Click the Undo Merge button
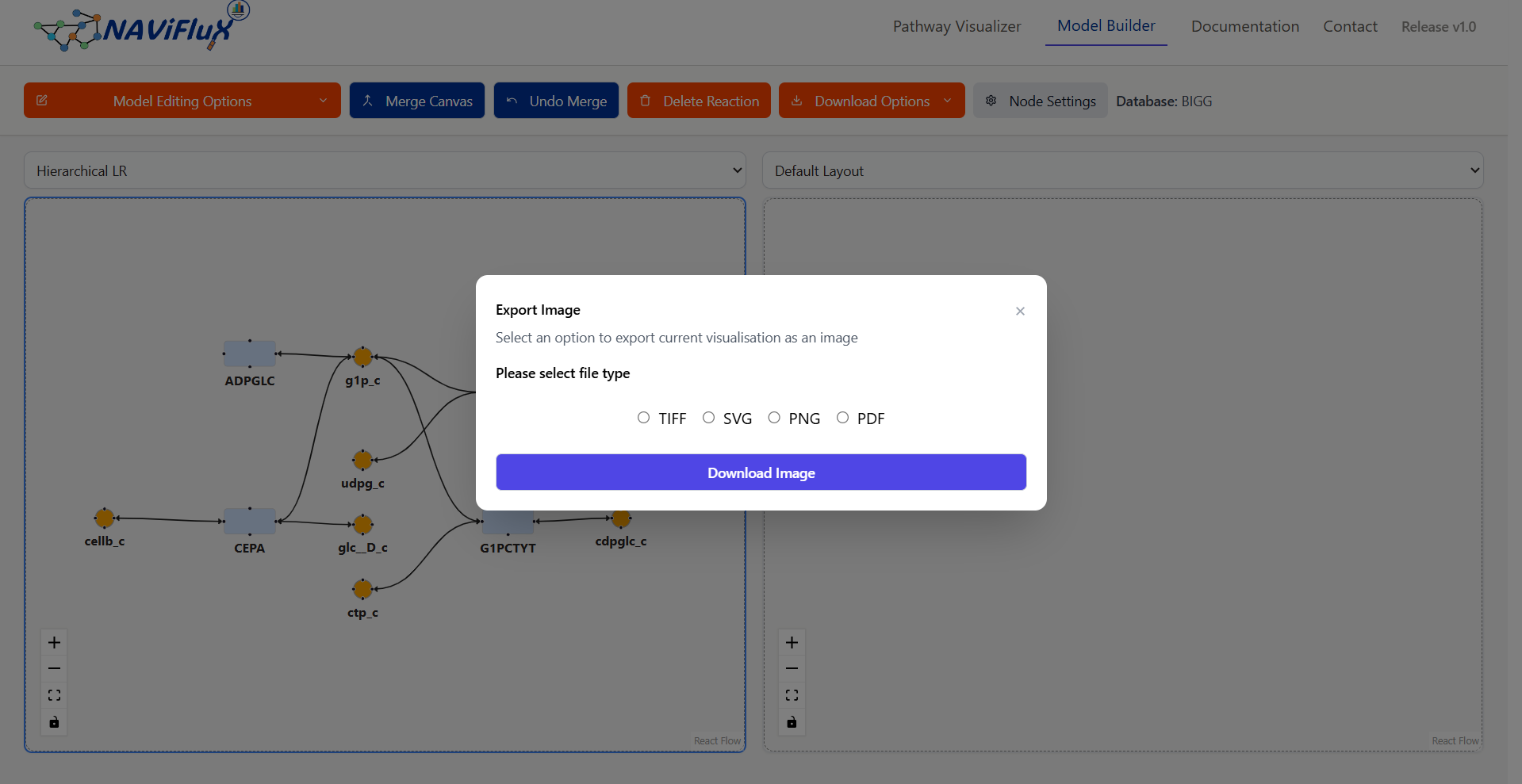This screenshot has height=784, width=1522. [x=556, y=101]
